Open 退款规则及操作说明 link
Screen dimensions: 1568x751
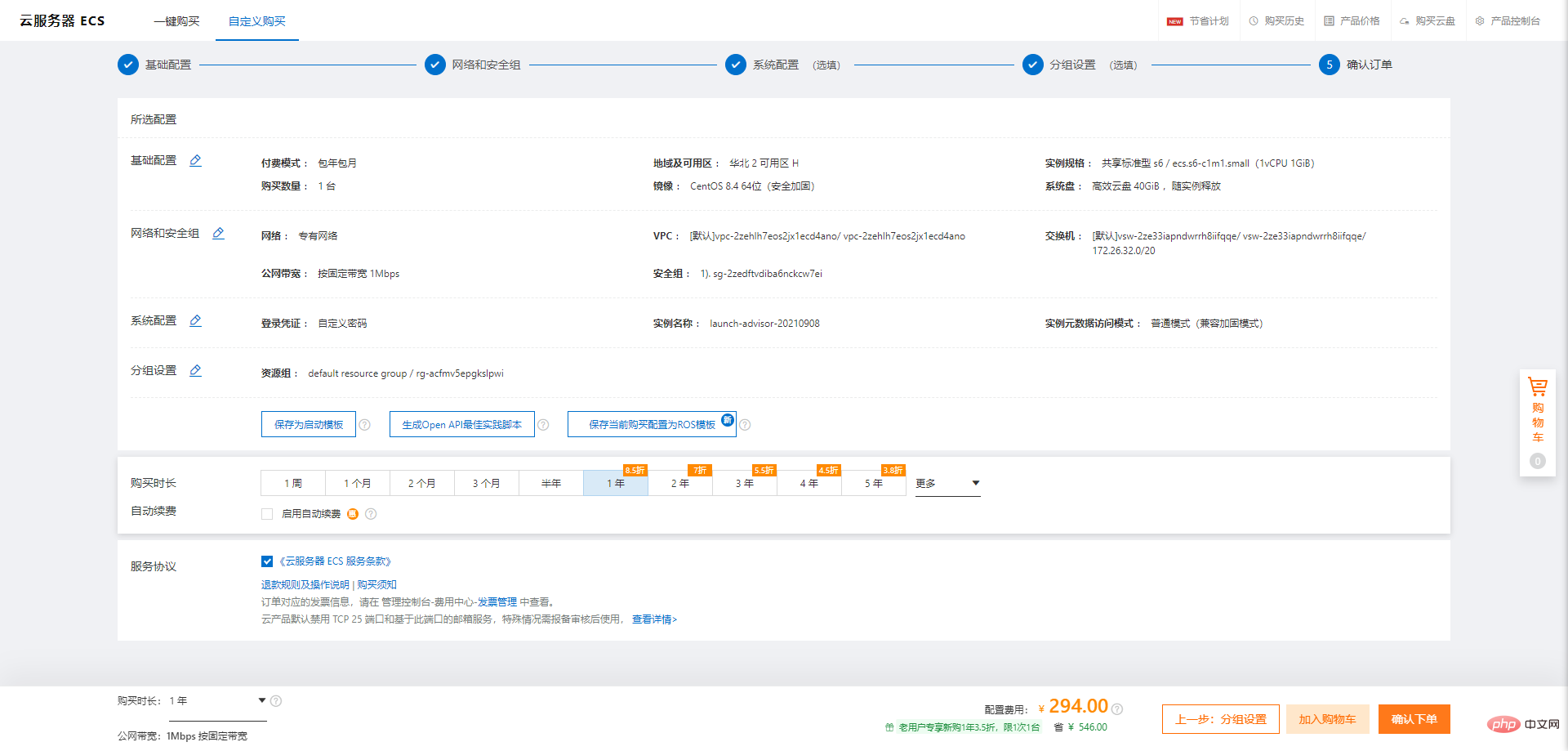[305, 585]
